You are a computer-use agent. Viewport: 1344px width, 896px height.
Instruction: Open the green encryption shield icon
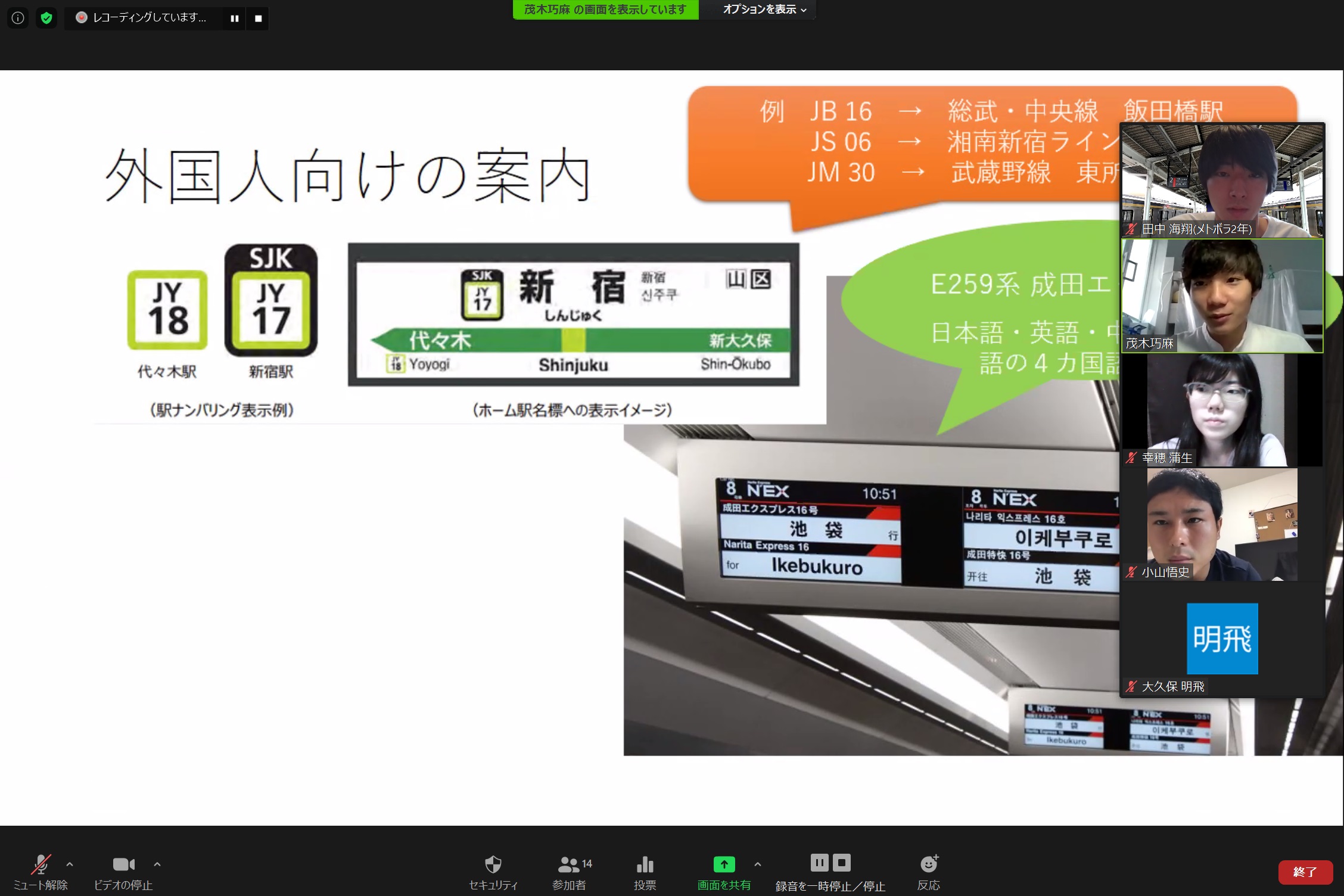[46, 18]
